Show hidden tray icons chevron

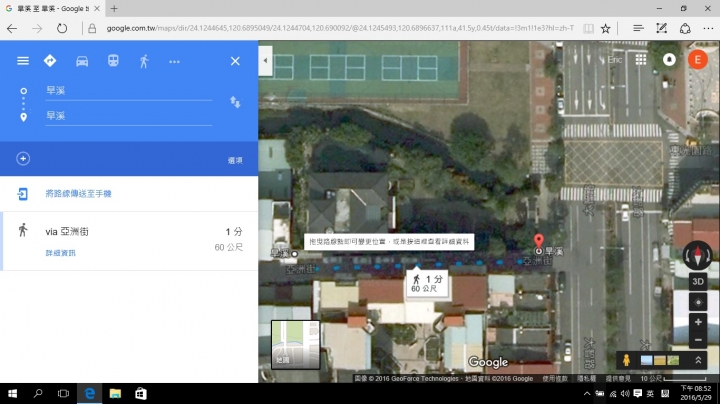pyautogui.click(x=587, y=394)
